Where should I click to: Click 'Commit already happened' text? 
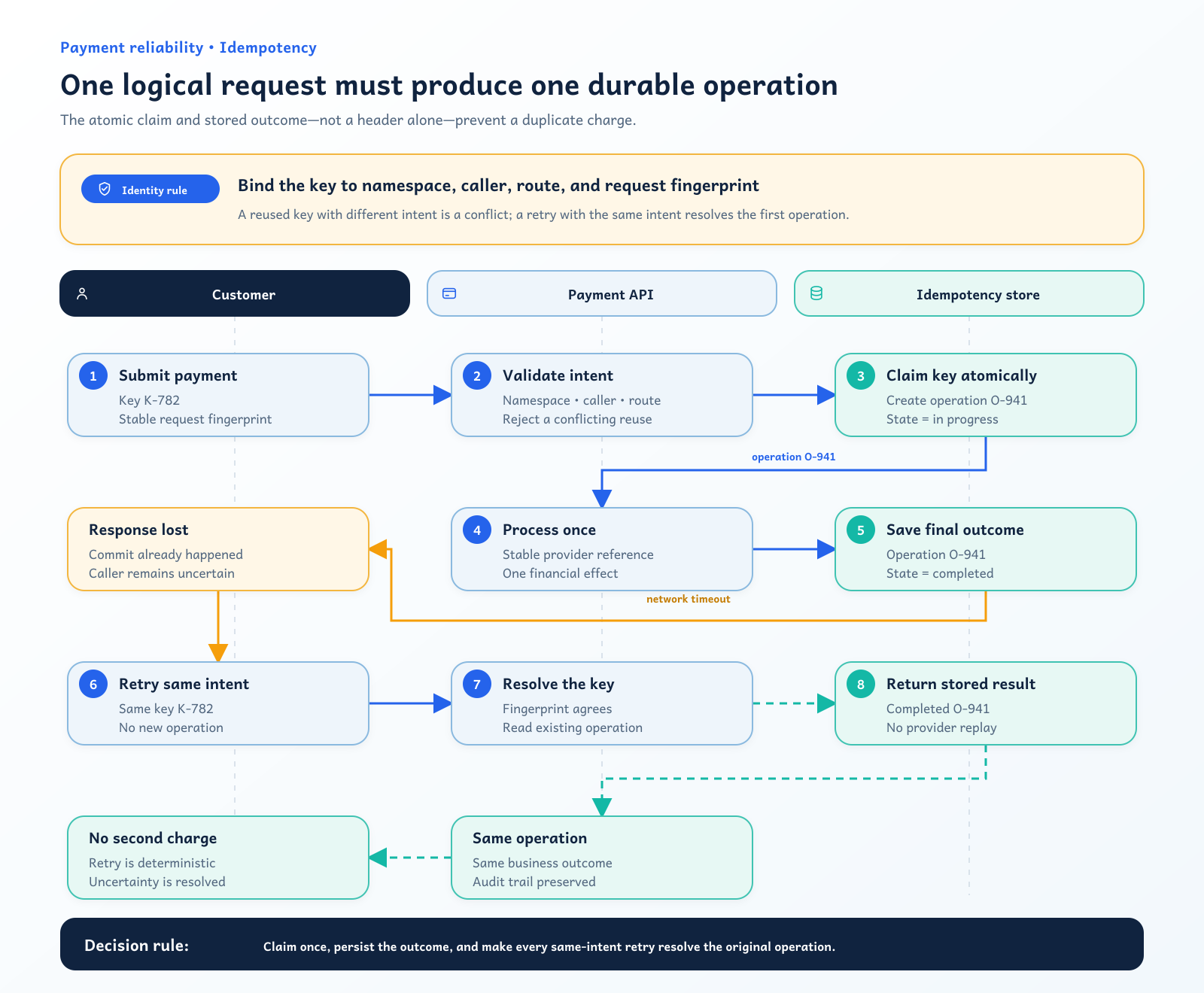(x=166, y=554)
